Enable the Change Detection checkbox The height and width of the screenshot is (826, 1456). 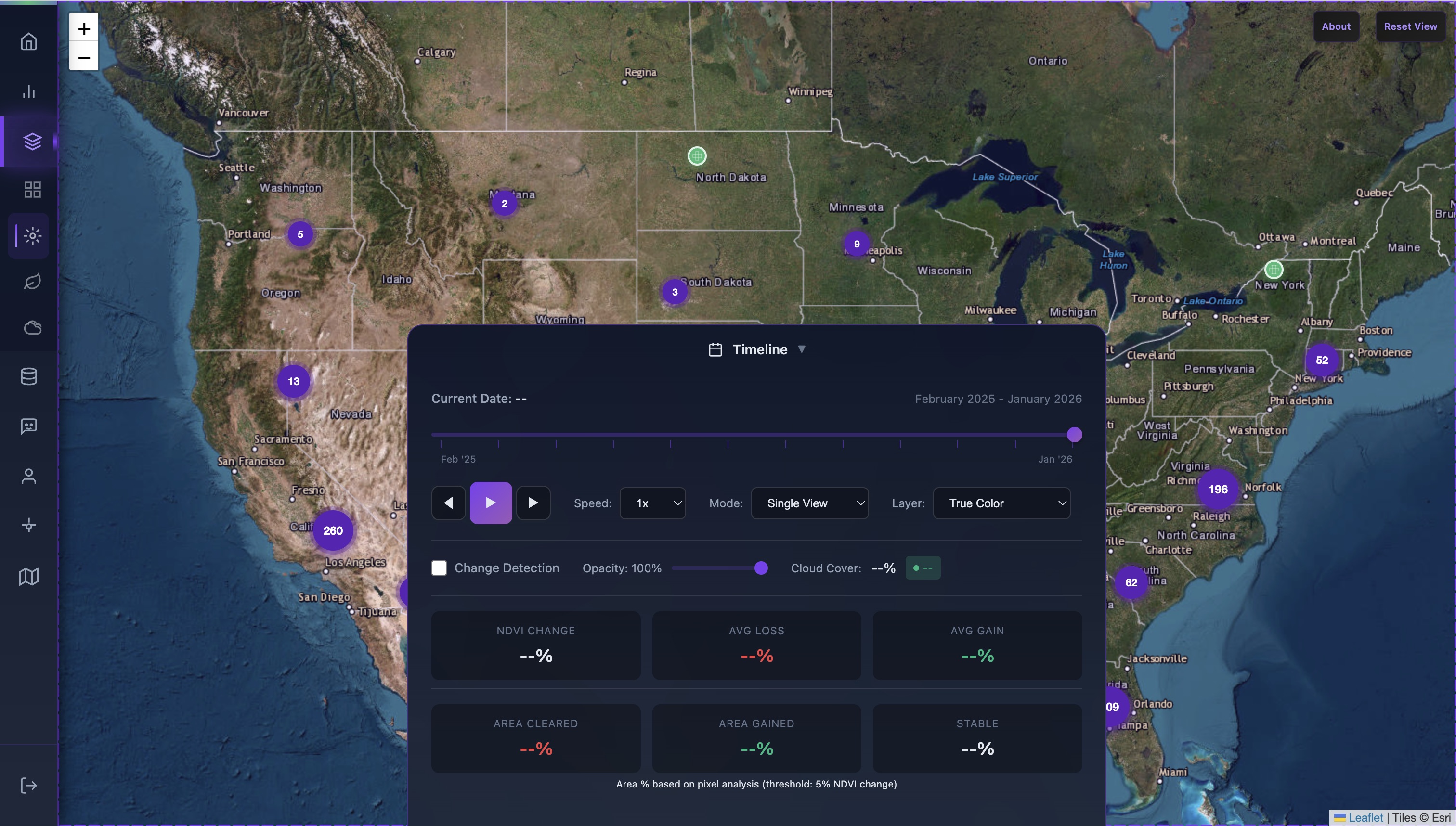tap(439, 568)
